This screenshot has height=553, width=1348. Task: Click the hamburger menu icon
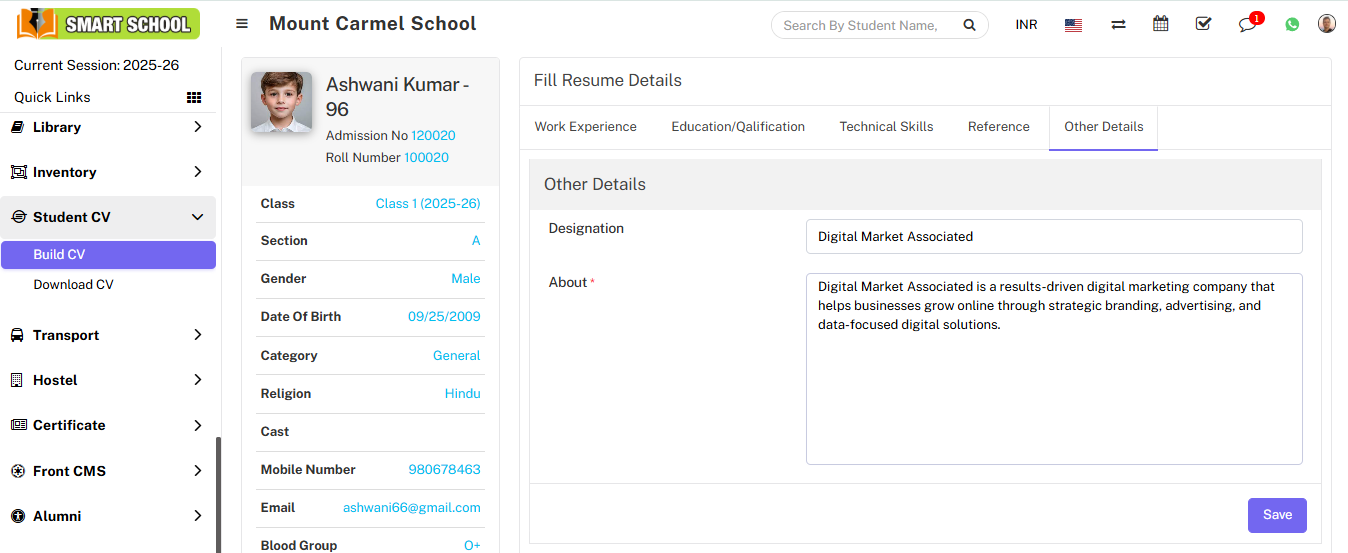point(242,24)
